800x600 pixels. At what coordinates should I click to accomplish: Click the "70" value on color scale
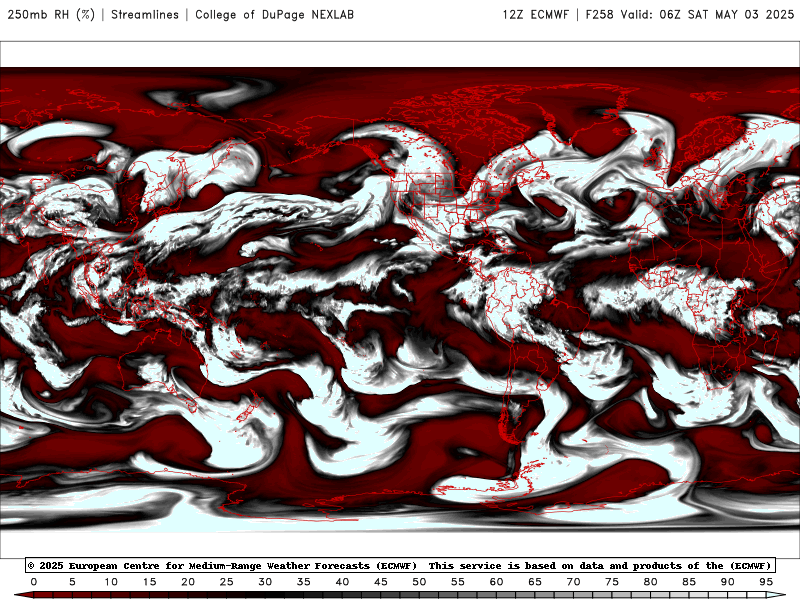pyautogui.click(x=573, y=582)
